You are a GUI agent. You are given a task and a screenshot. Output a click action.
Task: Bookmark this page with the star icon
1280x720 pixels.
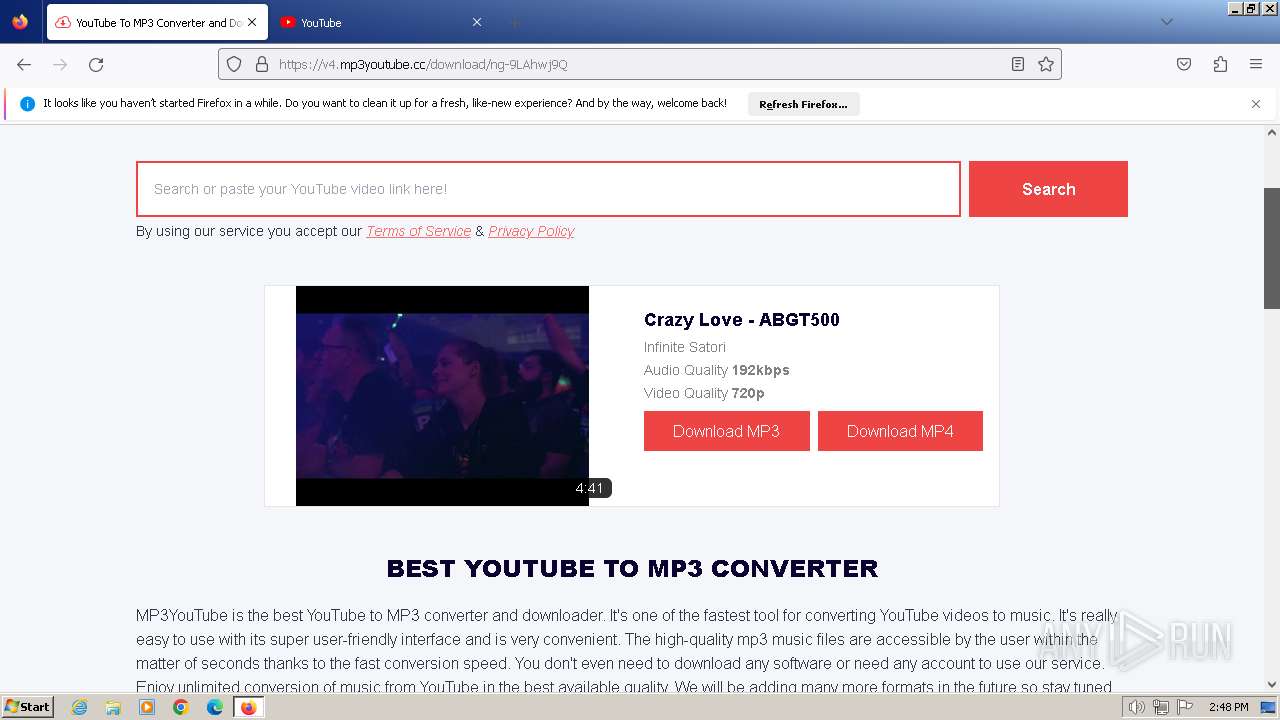(x=1046, y=64)
